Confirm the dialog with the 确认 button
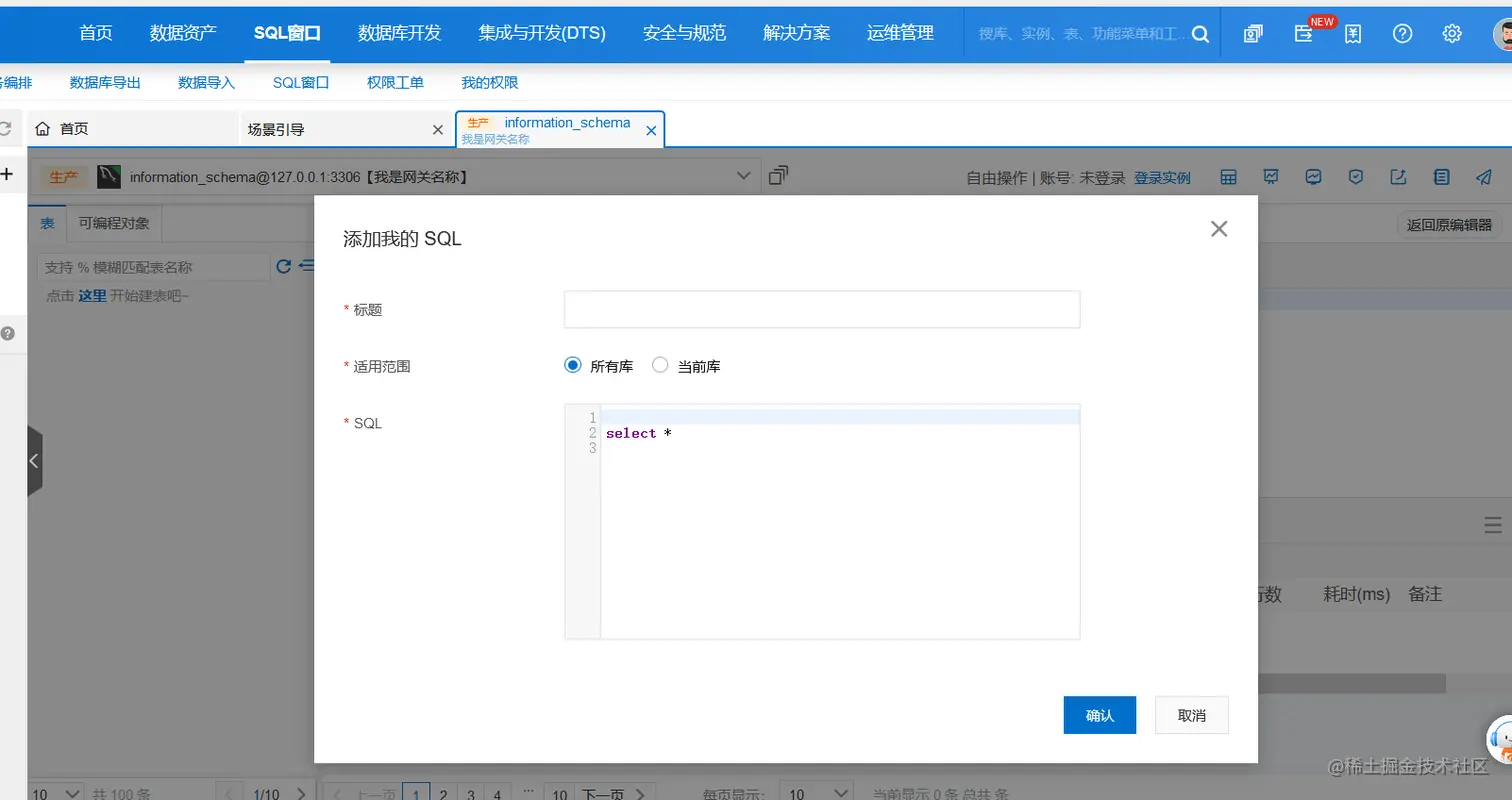Viewport: 1512px width, 800px height. coord(1099,715)
